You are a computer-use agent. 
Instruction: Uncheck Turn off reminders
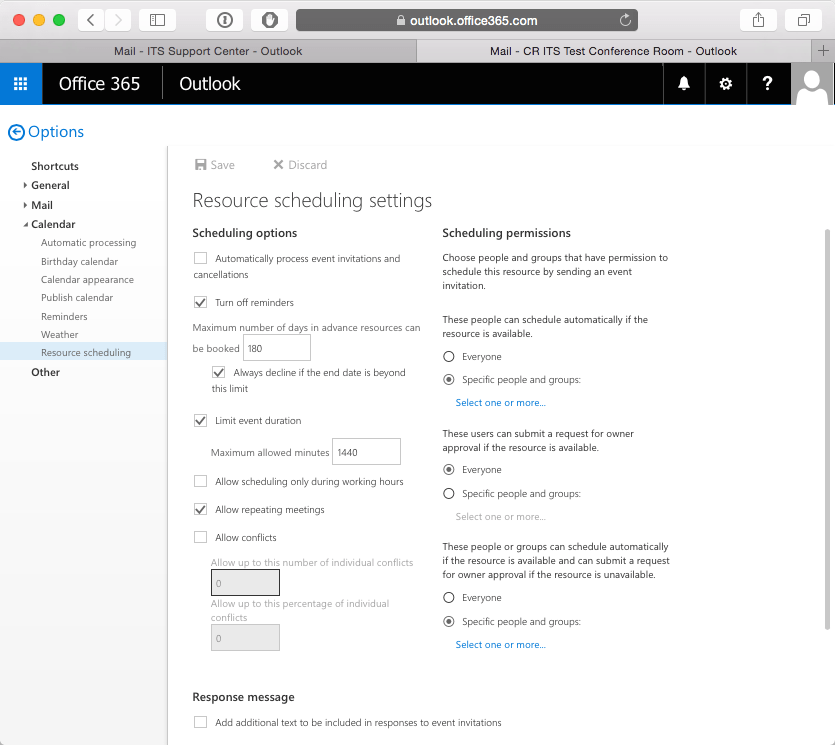[x=199, y=303]
